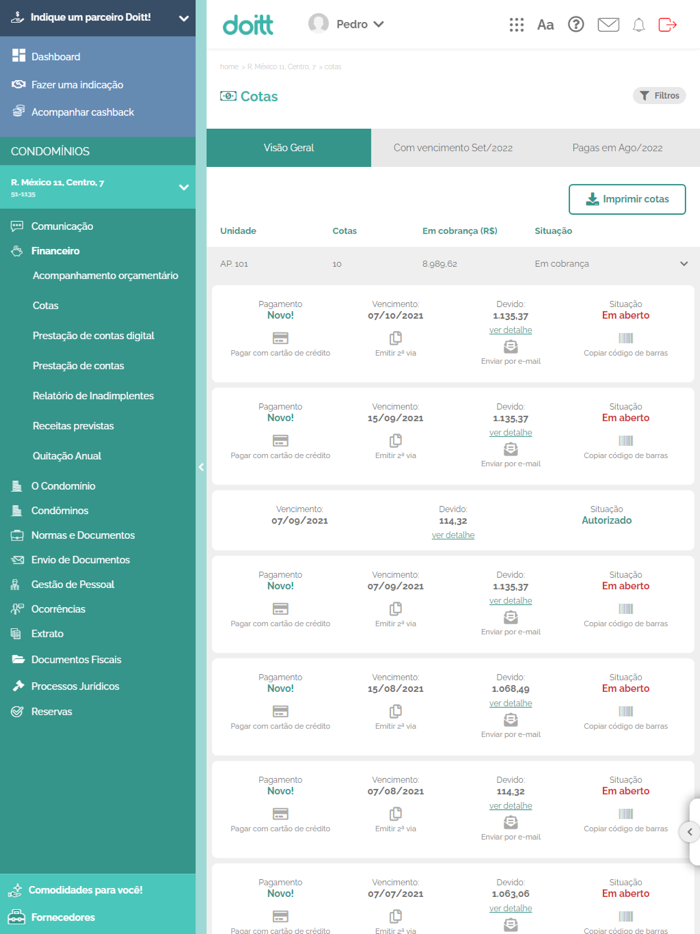700x934 pixels.
Task: Click home breadcrumb link
Action: [229, 67]
